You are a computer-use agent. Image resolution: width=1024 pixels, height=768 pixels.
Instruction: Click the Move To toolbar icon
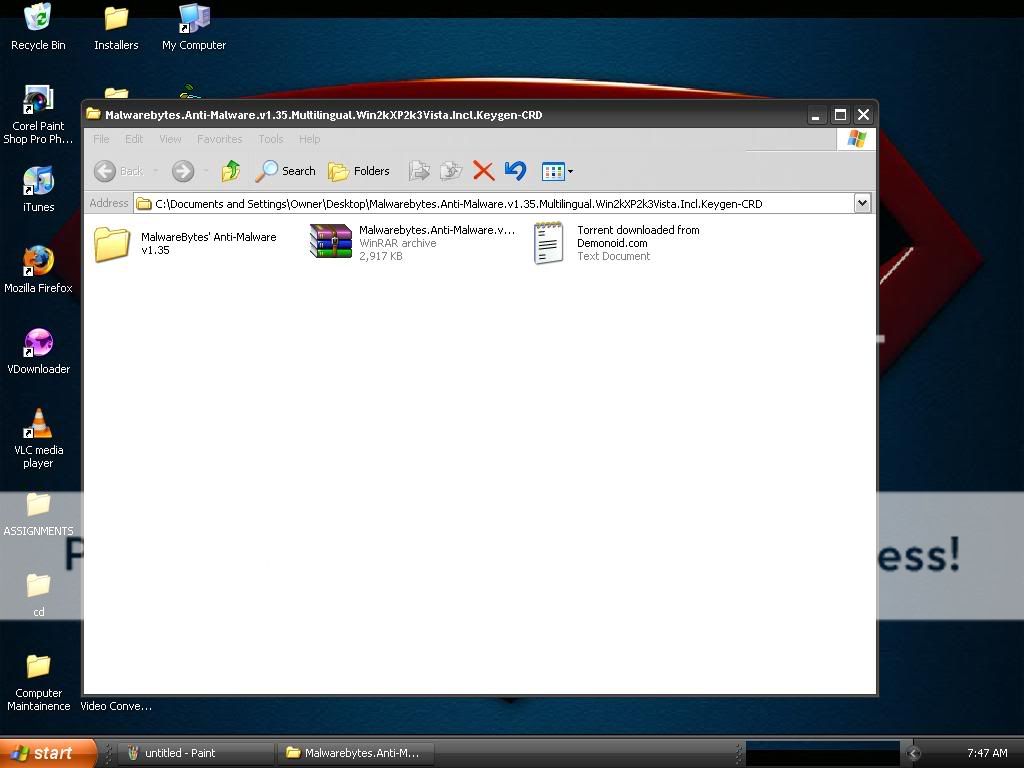pyautogui.click(x=419, y=171)
